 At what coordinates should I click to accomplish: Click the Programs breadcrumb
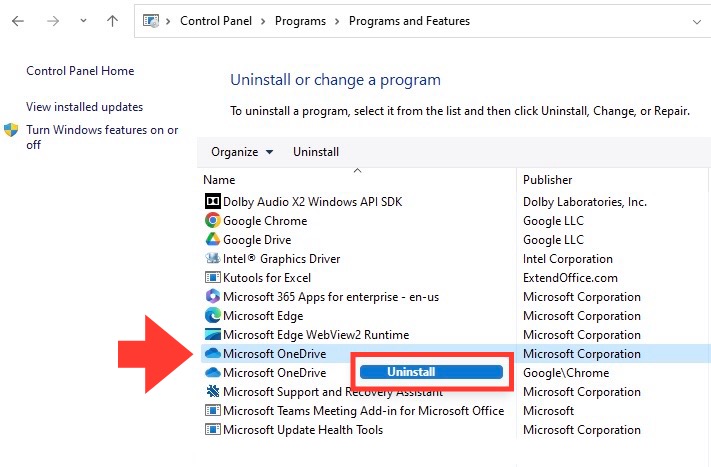point(300,21)
